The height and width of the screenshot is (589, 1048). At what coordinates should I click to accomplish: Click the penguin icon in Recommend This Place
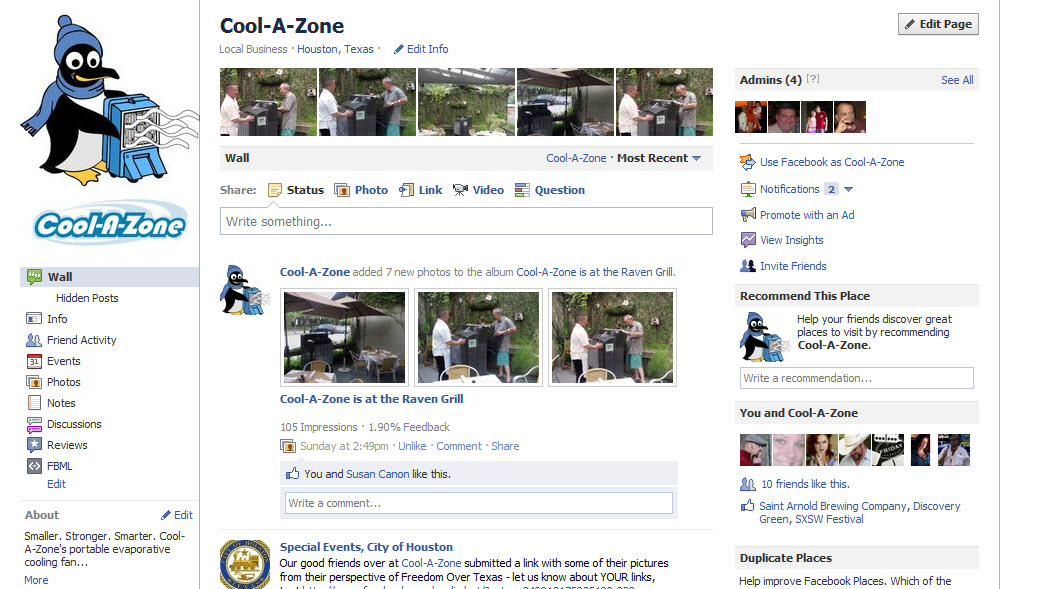(765, 337)
